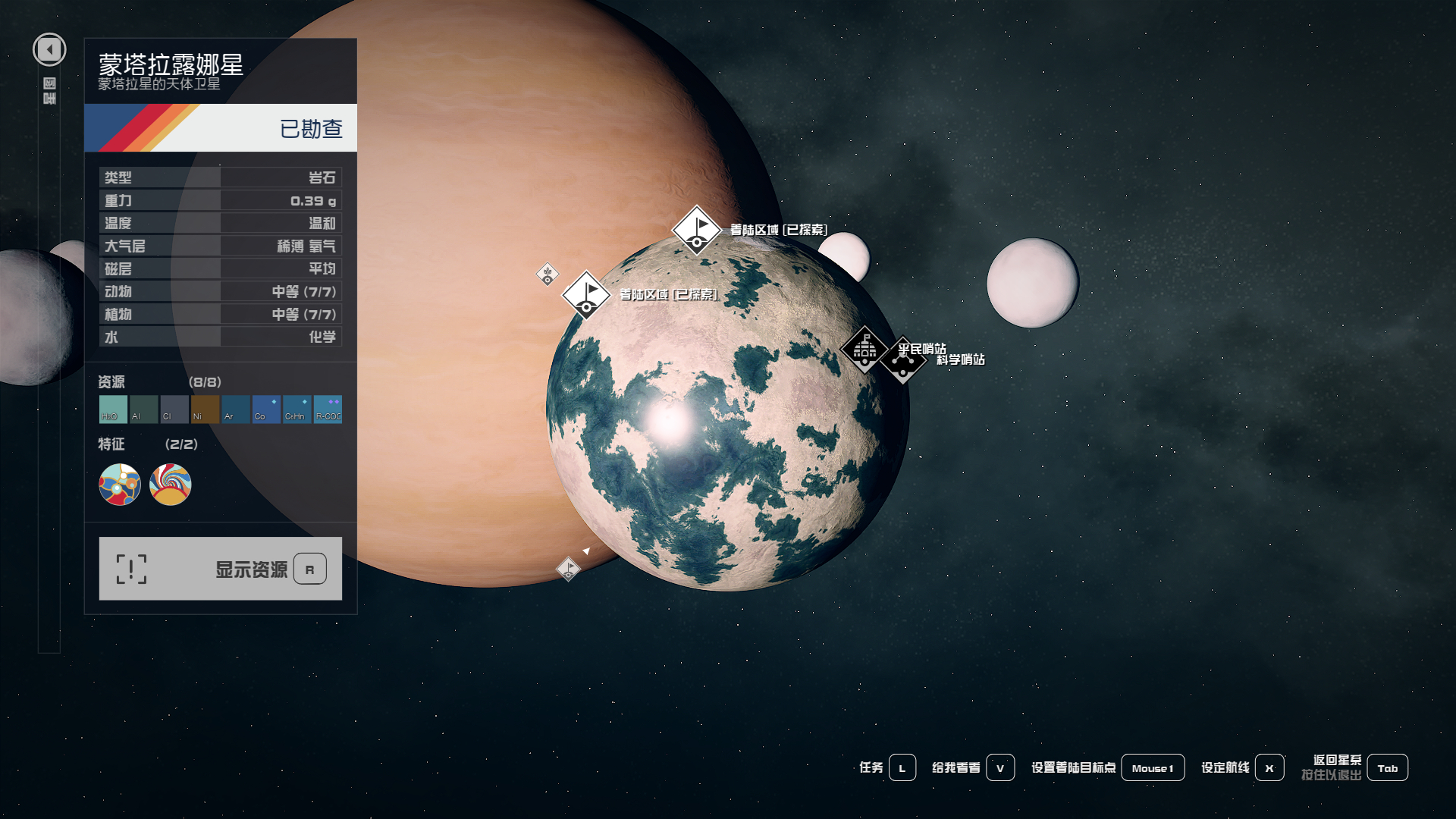This screenshot has height=819, width=1456.
Task: Click the 植物 中等 (7/7) row
Action: coord(221,314)
